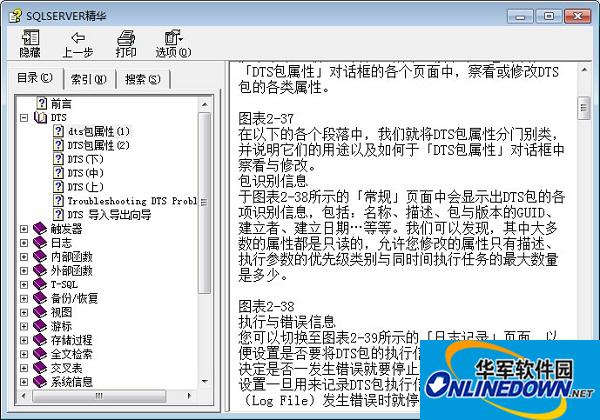
Task: Expand the 游标 node
Action: click(x=24, y=326)
